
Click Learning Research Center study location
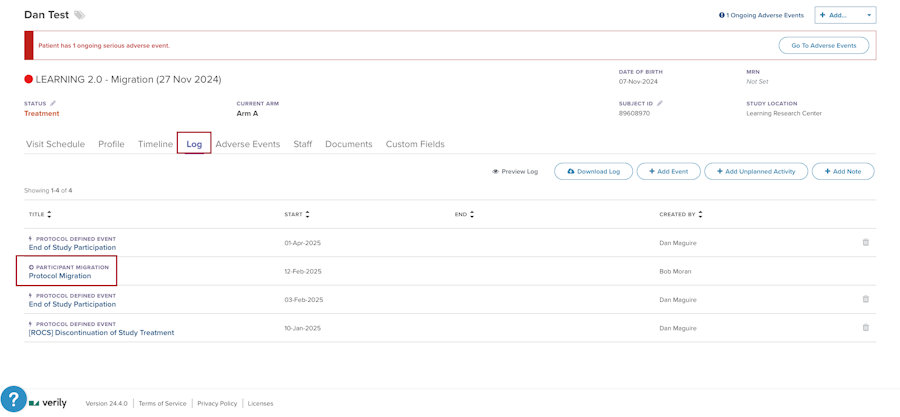coord(784,114)
